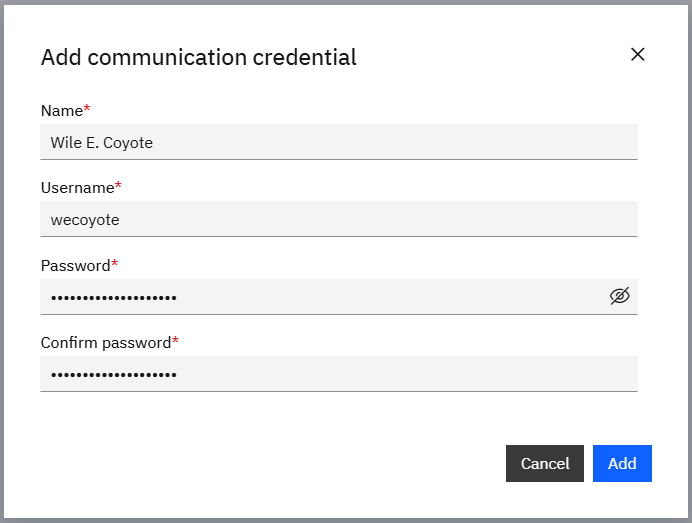Click the masked dots in Password field
This screenshot has width=692, height=523.
114,297
